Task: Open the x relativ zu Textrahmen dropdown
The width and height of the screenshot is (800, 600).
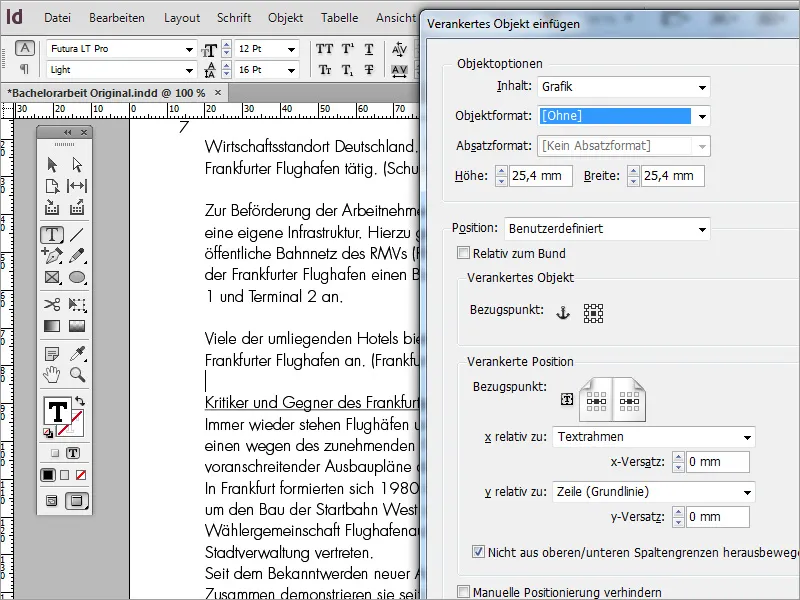Action: [654, 437]
